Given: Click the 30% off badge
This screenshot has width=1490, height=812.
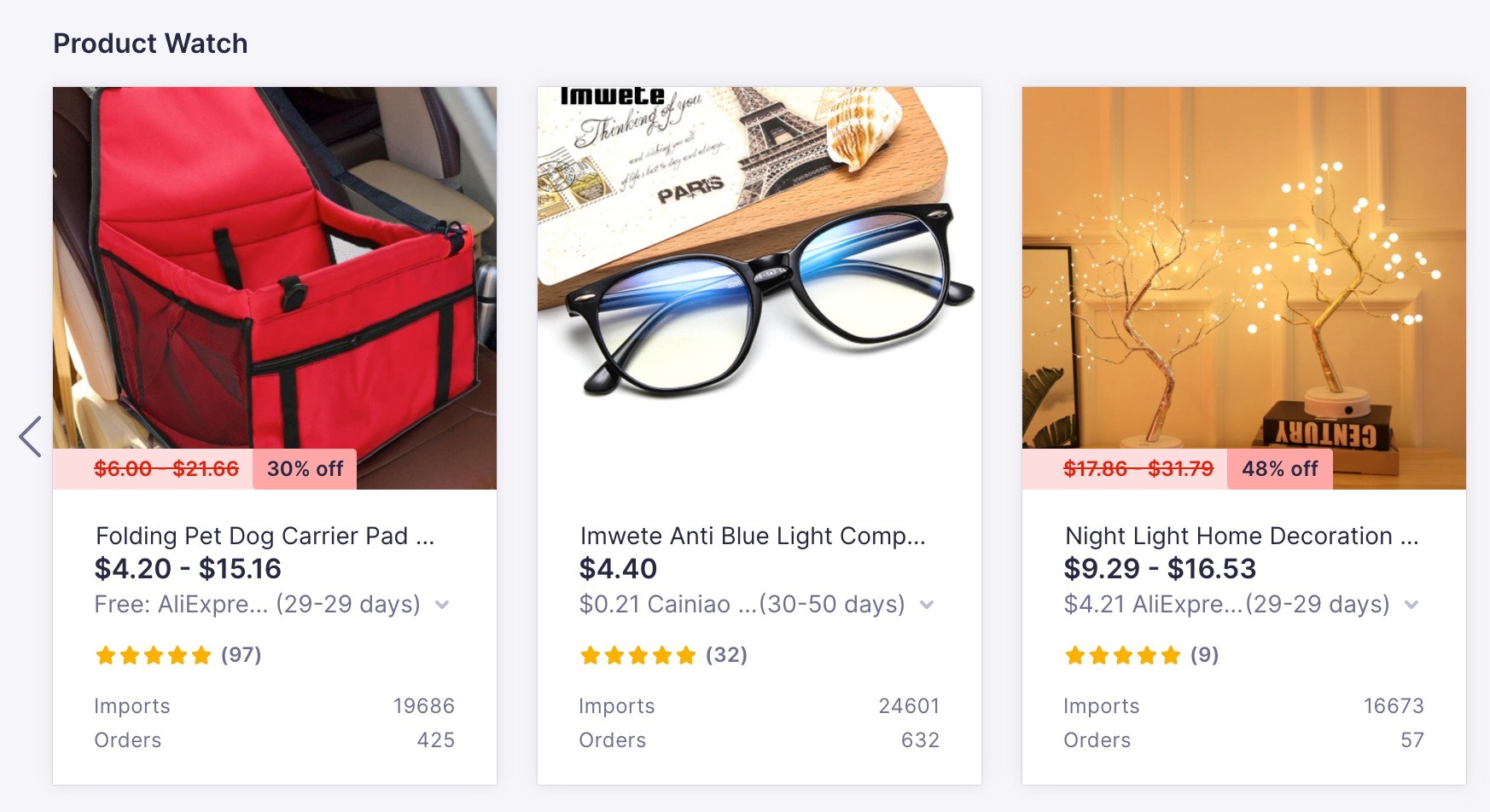Looking at the screenshot, I should 305,469.
